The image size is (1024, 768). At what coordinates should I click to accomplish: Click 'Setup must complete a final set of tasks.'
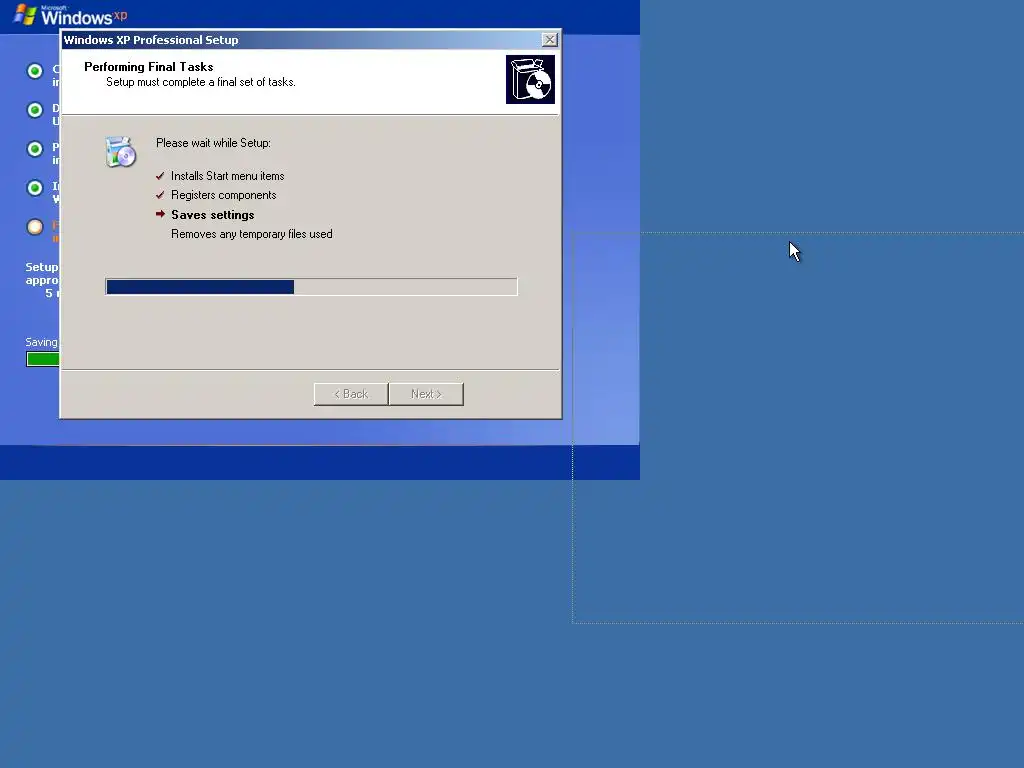click(200, 82)
